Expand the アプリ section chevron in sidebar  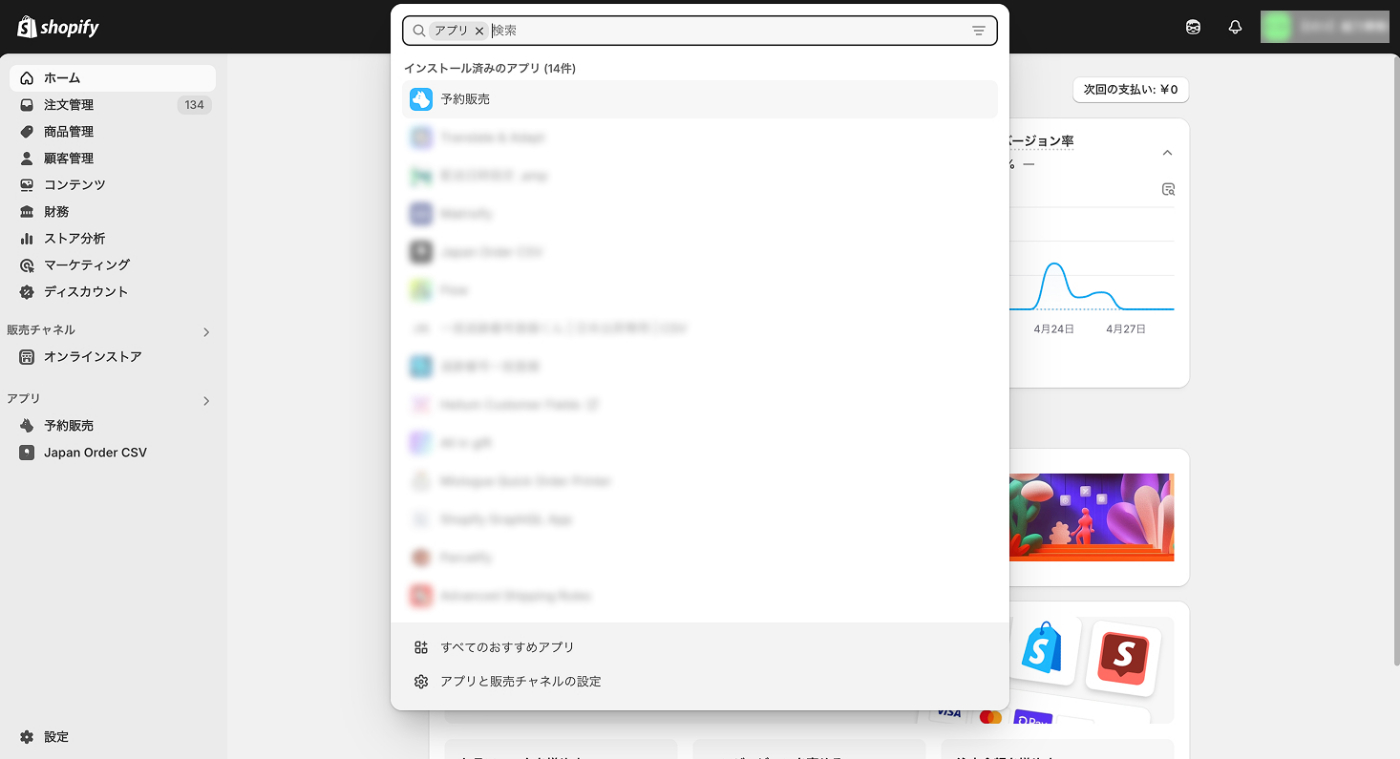tap(206, 401)
